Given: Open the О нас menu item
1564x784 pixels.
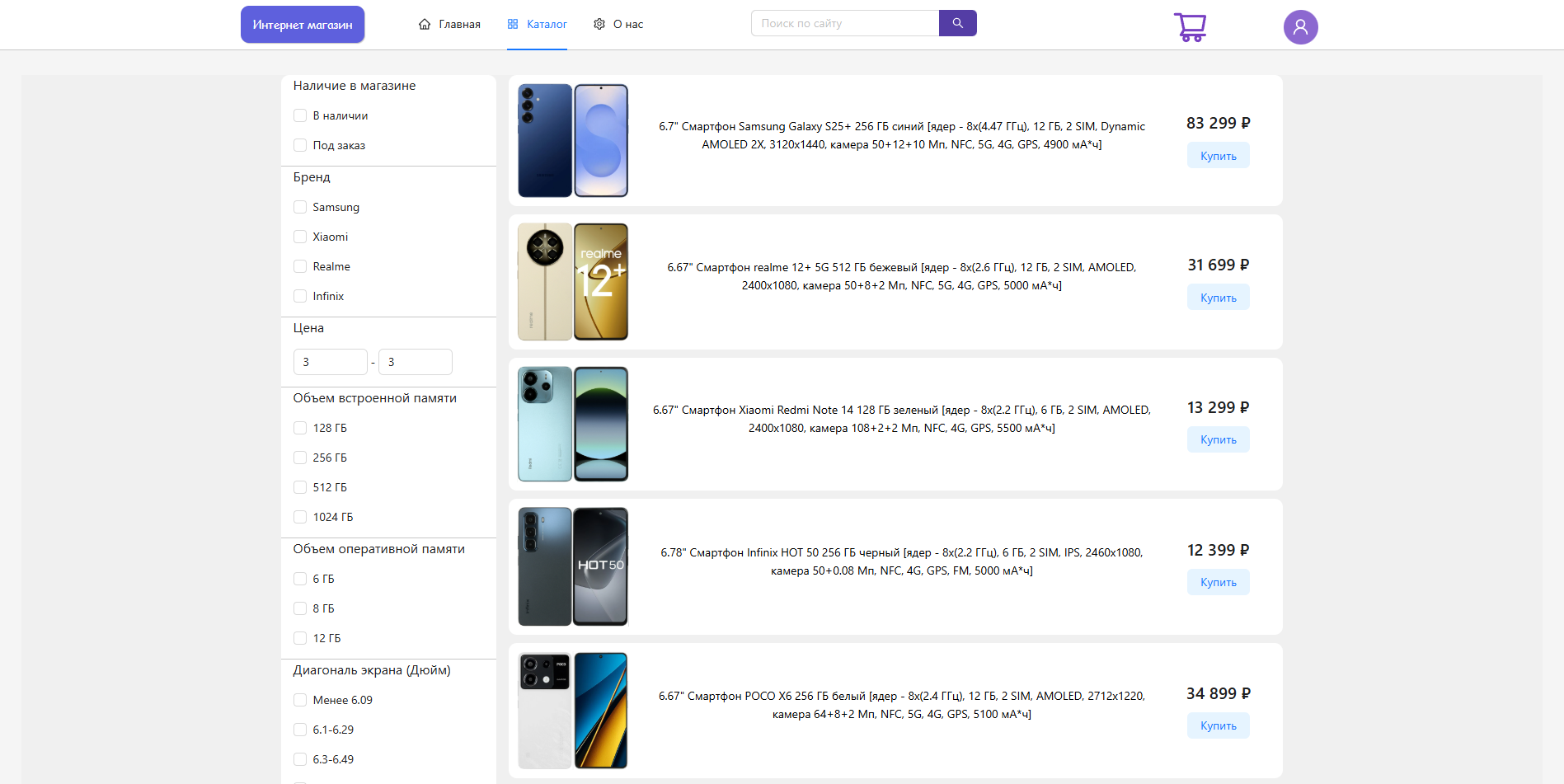Looking at the screenshot, I should click(x=618, y=24).
